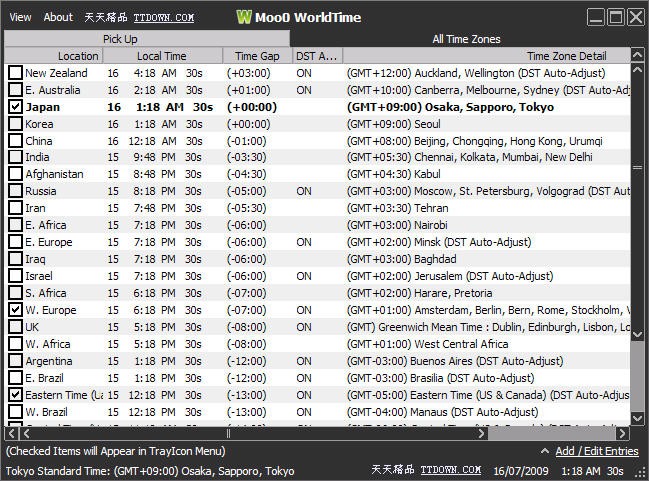This screenshot has height=481, width=649.
Task: Select the Iraq row label
Action: coord(35,259)
